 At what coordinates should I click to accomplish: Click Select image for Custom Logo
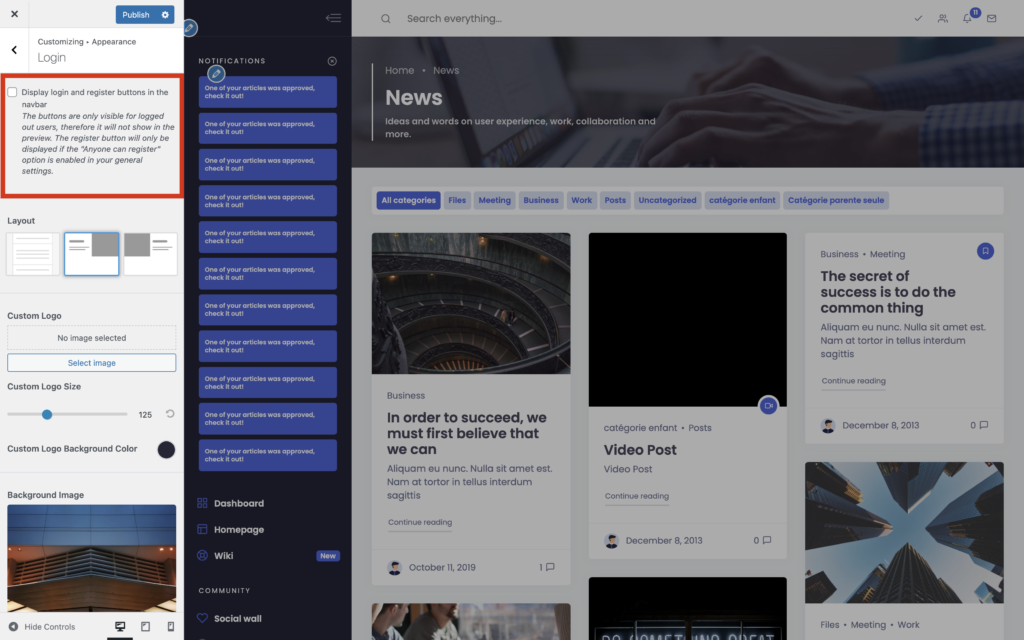pos(91,362)
